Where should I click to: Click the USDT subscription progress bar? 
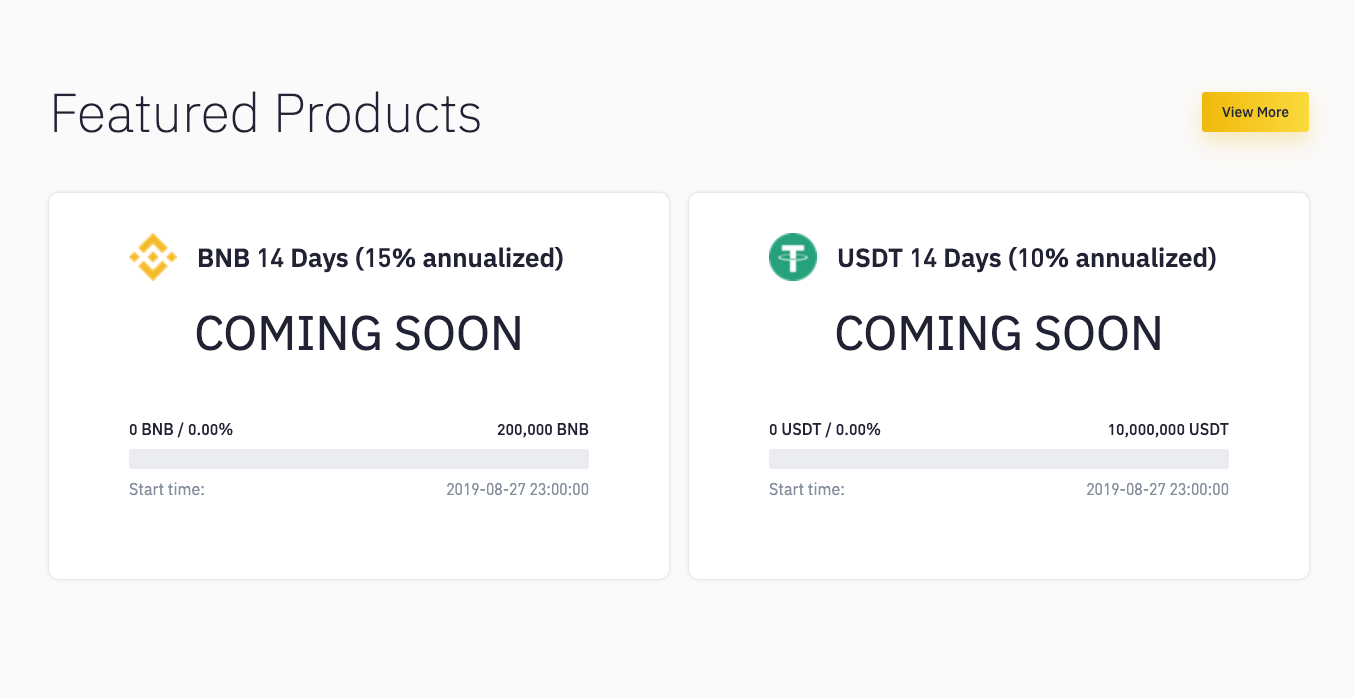999,459
